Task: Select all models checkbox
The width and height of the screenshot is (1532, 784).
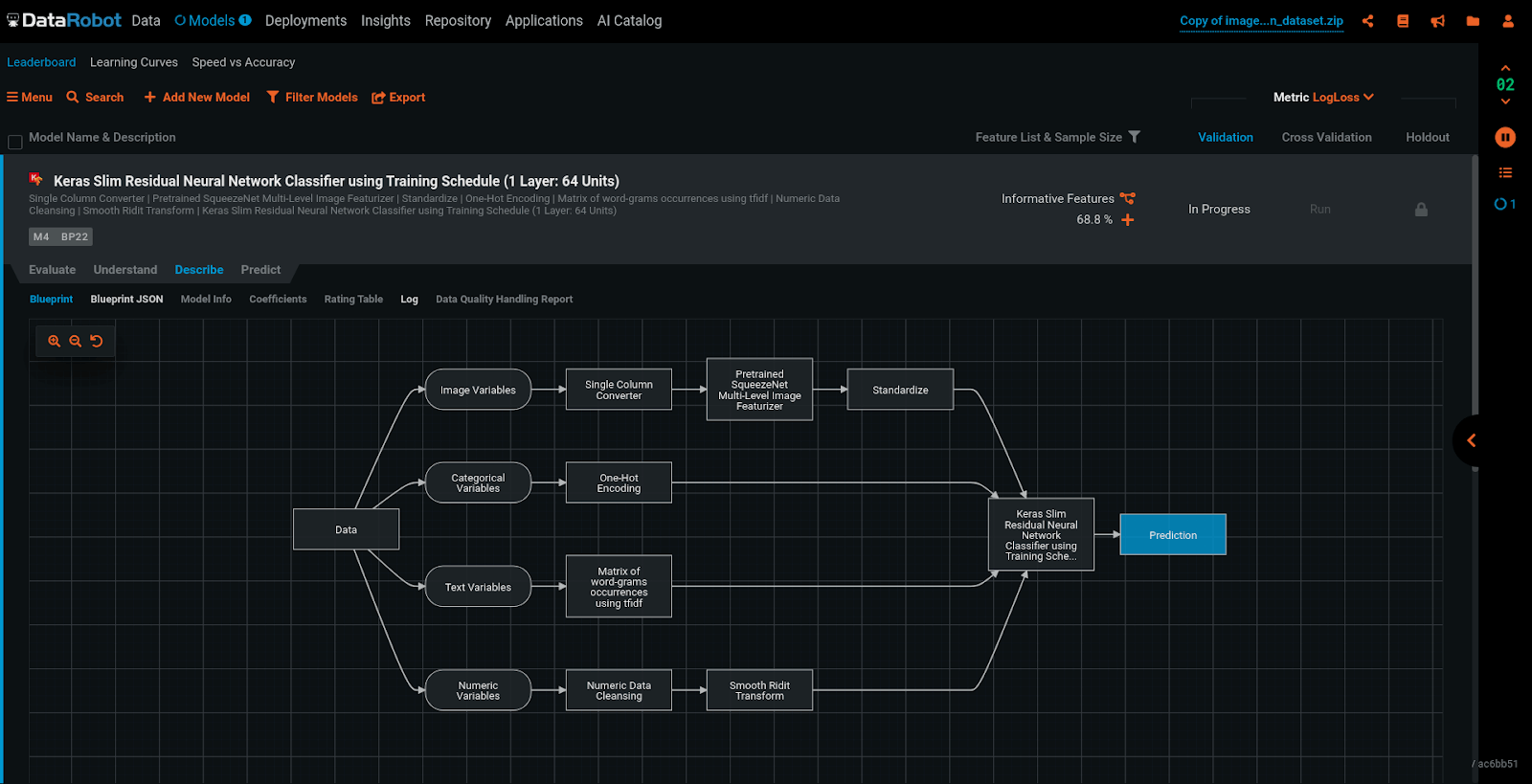Action: (x=15, y=142)
